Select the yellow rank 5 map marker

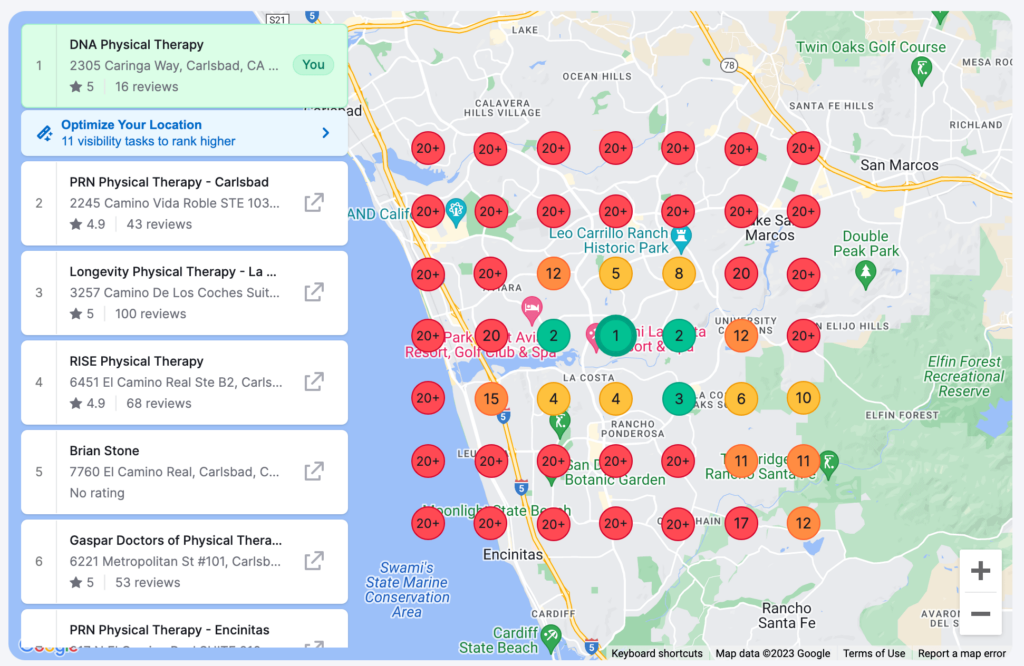(615, 274)
